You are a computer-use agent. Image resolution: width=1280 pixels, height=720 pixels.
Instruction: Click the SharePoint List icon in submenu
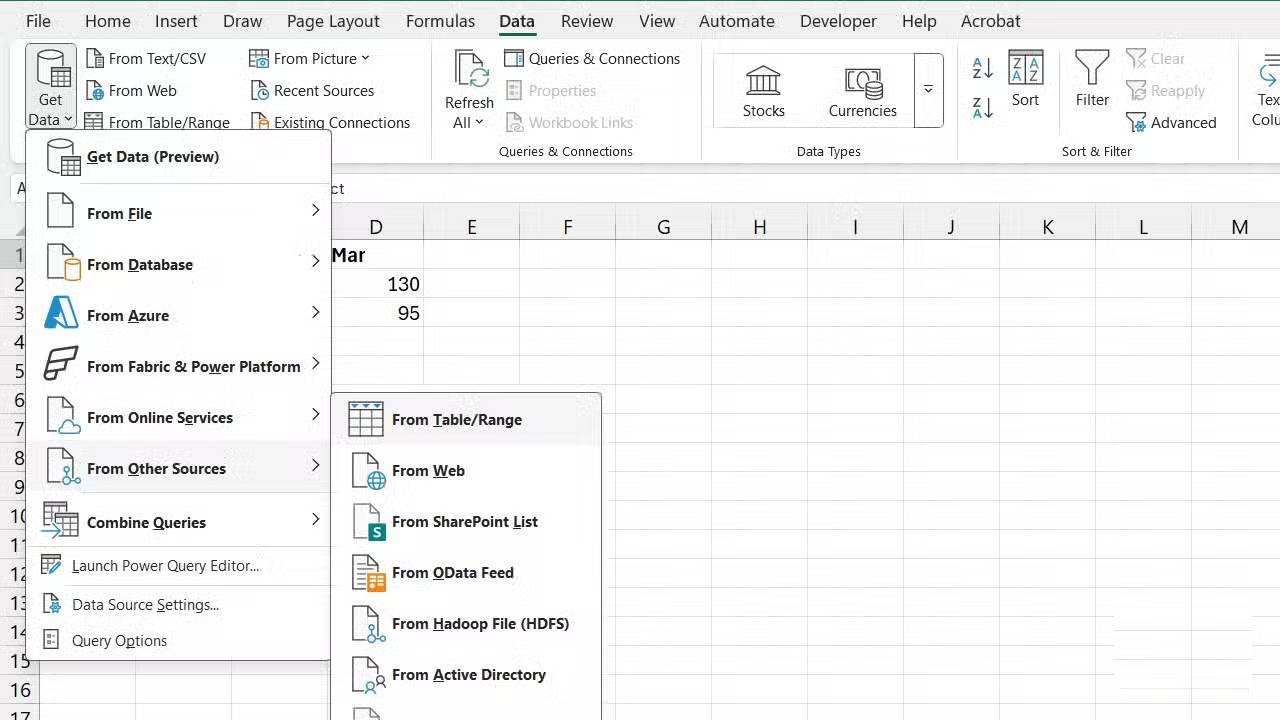pyautogui.click(x=368, y=522)
